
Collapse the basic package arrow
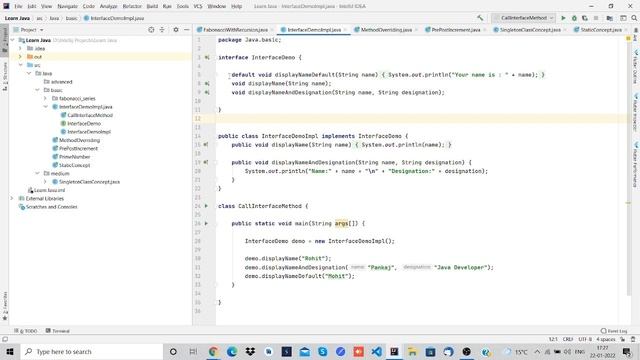click(x=37, y=90)
